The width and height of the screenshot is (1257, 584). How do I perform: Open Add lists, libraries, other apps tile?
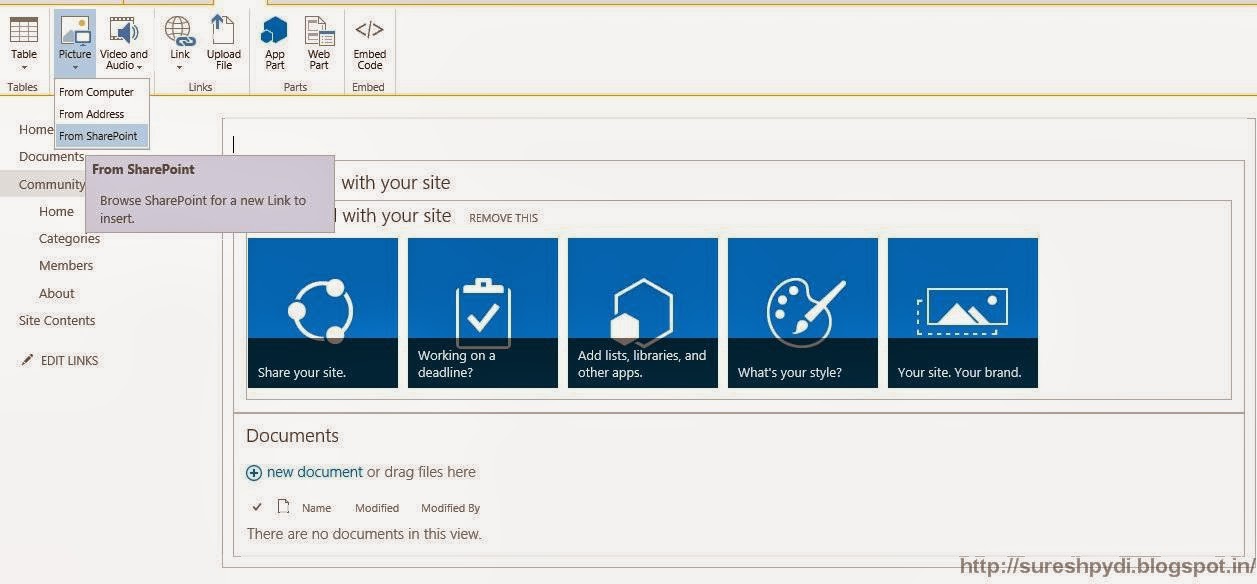point(643,312)
